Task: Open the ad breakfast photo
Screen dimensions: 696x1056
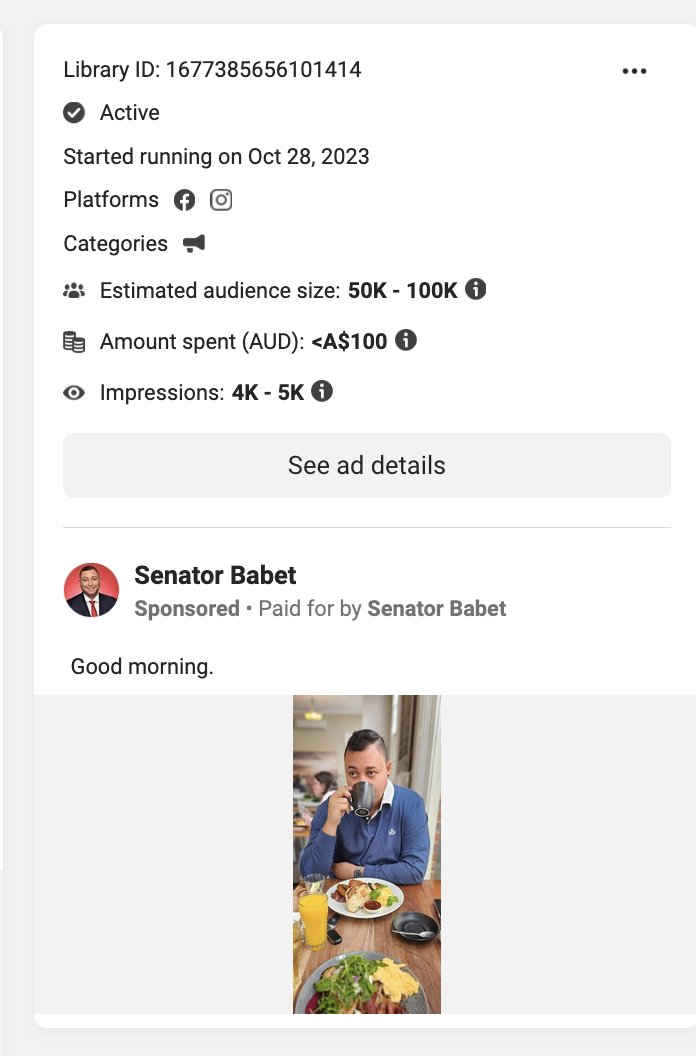Action: pos(367,854)
